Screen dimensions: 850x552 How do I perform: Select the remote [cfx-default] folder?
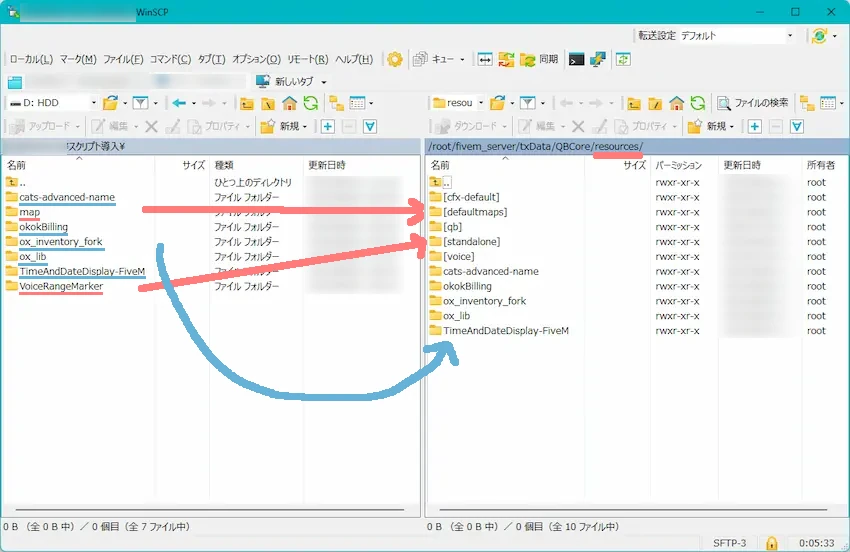point(471,197)
